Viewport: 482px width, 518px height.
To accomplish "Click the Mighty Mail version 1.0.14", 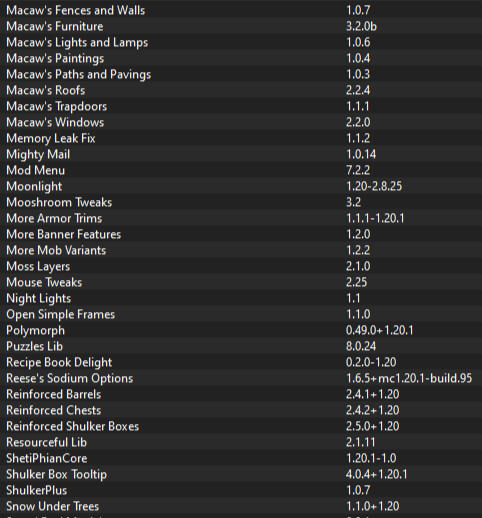I will (x=361, y=154).
